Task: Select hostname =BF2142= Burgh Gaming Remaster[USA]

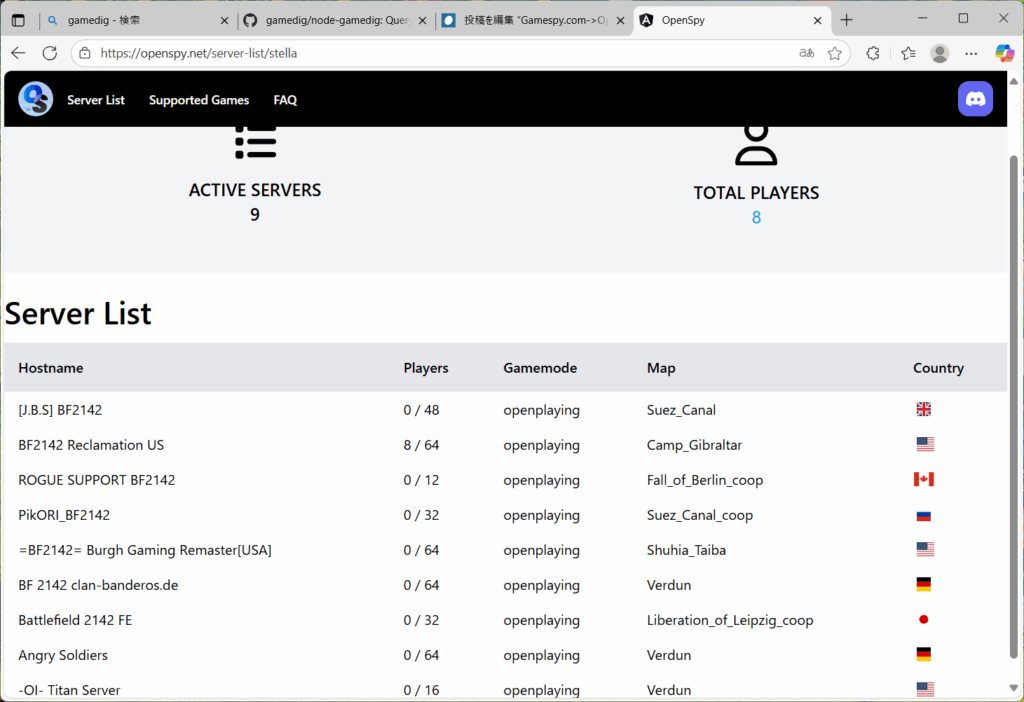Action: [x=145, y=550]
